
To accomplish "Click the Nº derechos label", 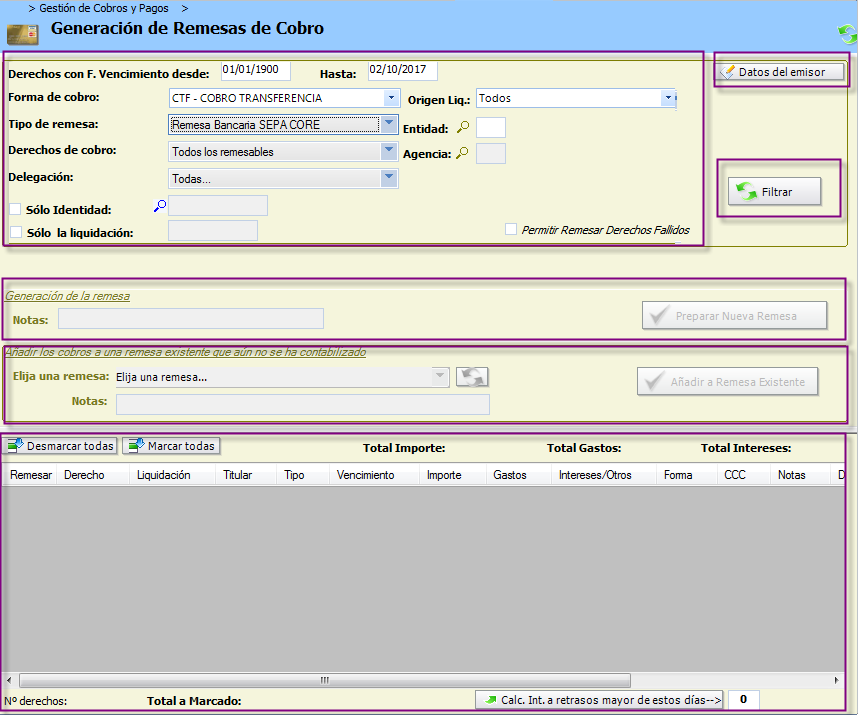I will click(x=36, y=701).
